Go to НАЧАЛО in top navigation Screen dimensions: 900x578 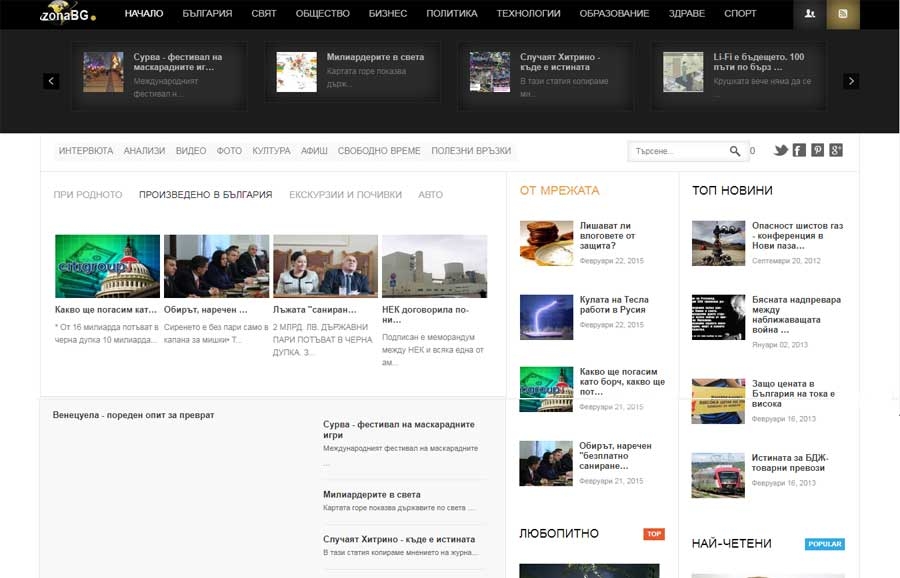coord(144,13)
